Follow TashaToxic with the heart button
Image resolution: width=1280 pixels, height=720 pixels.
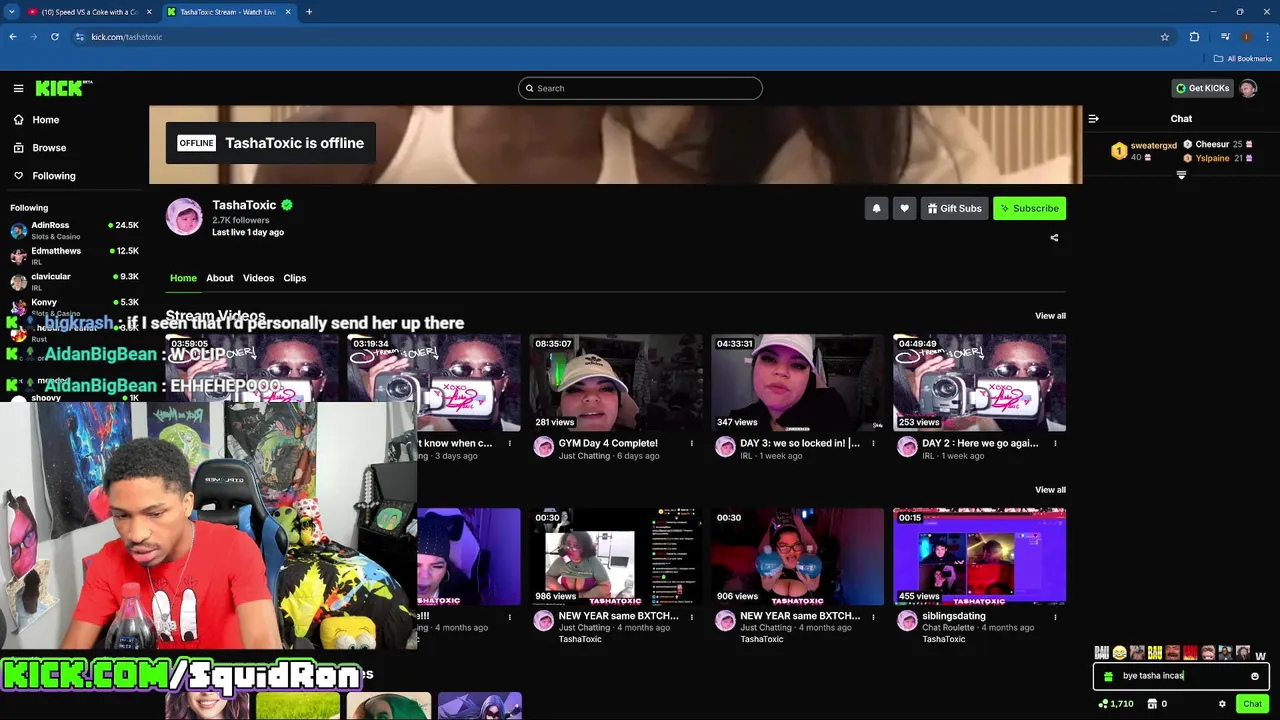click(904, 208)
